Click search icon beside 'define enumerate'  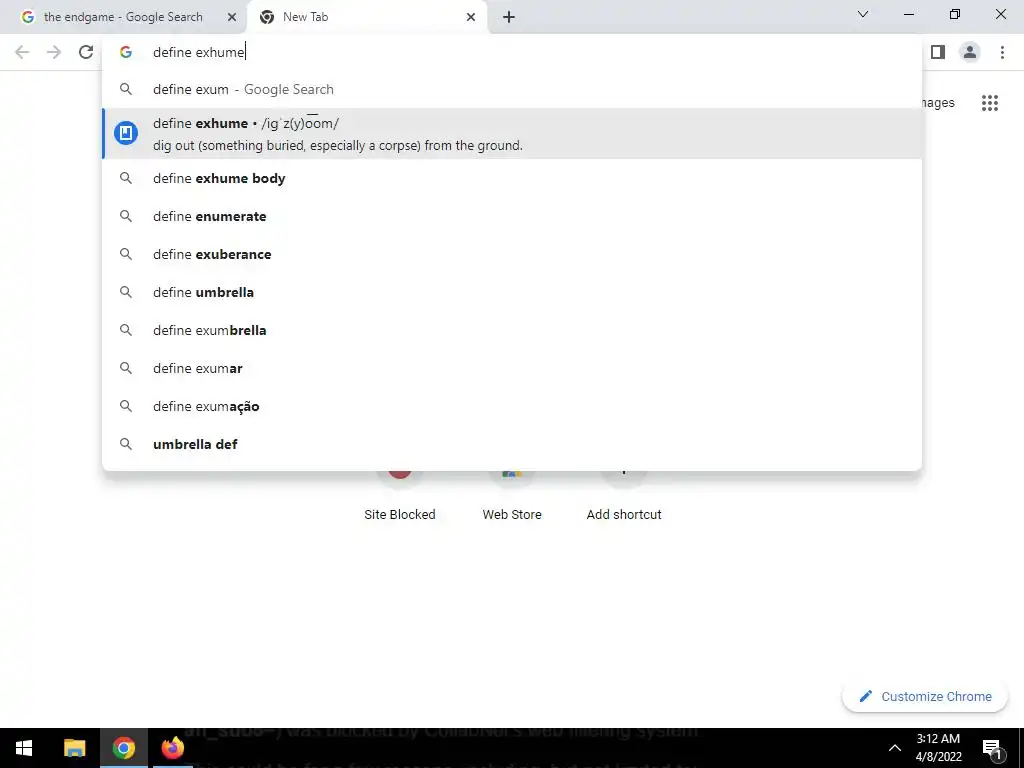(126, 216)
